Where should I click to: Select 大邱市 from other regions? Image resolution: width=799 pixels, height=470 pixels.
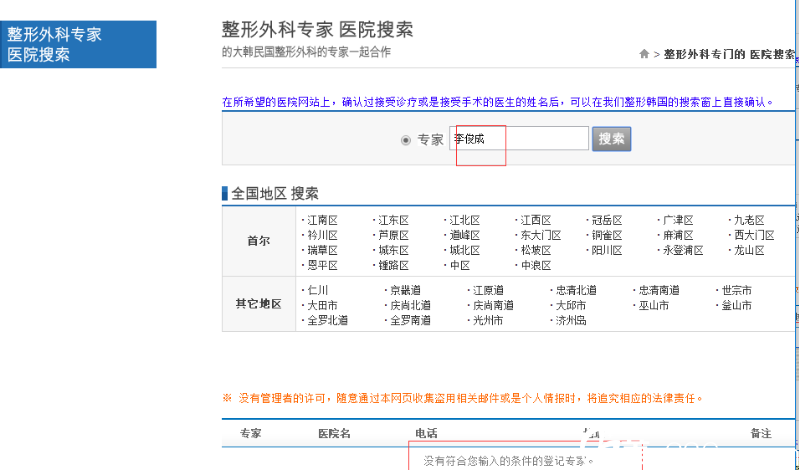(x=571, y=305)
